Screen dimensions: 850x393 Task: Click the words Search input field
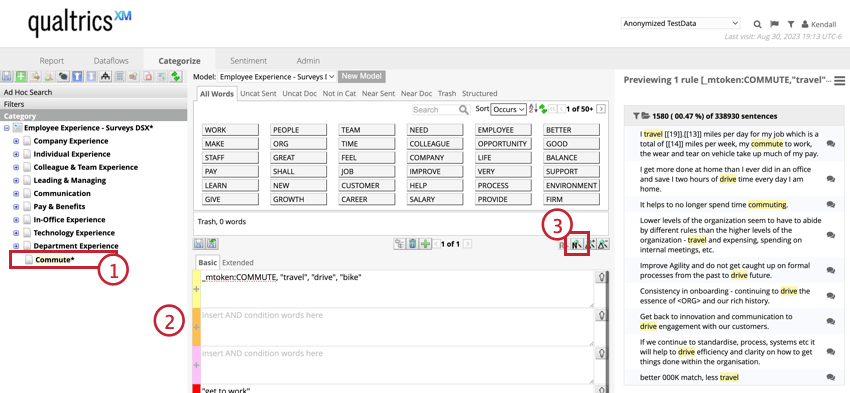tap(436, 109)
